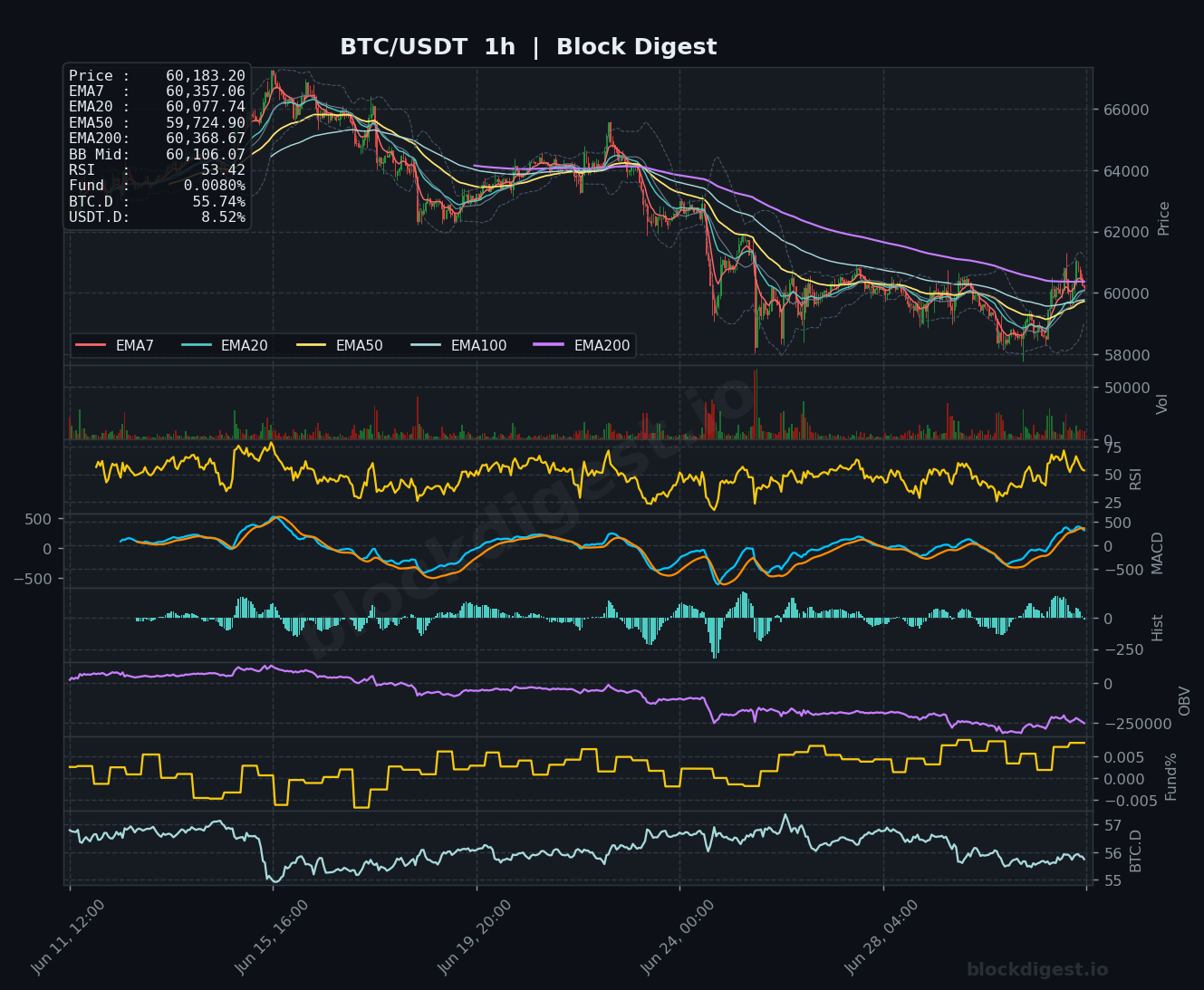Select the EMA200 legend entry
The image size is (1204, 990).
(x=583, y=345)
